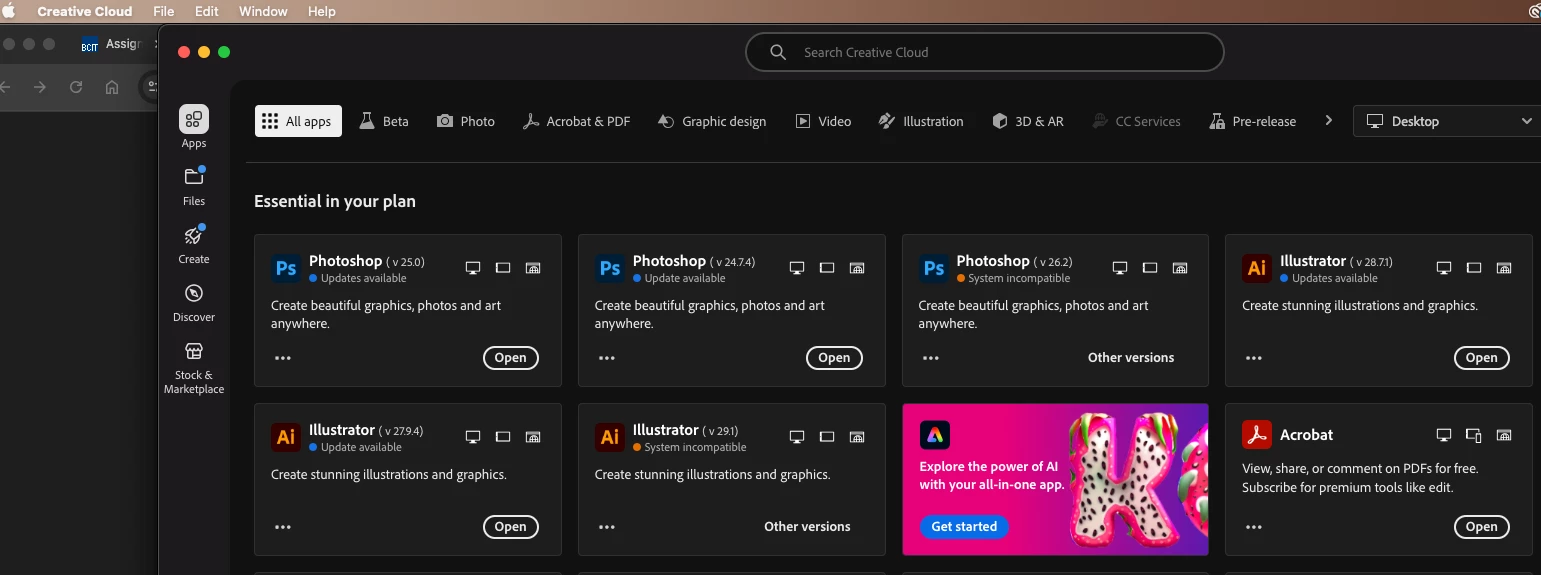This screenshot has height=575, width=1541.
Task: Click the home icon in the browser window
Action: point(112,87)
